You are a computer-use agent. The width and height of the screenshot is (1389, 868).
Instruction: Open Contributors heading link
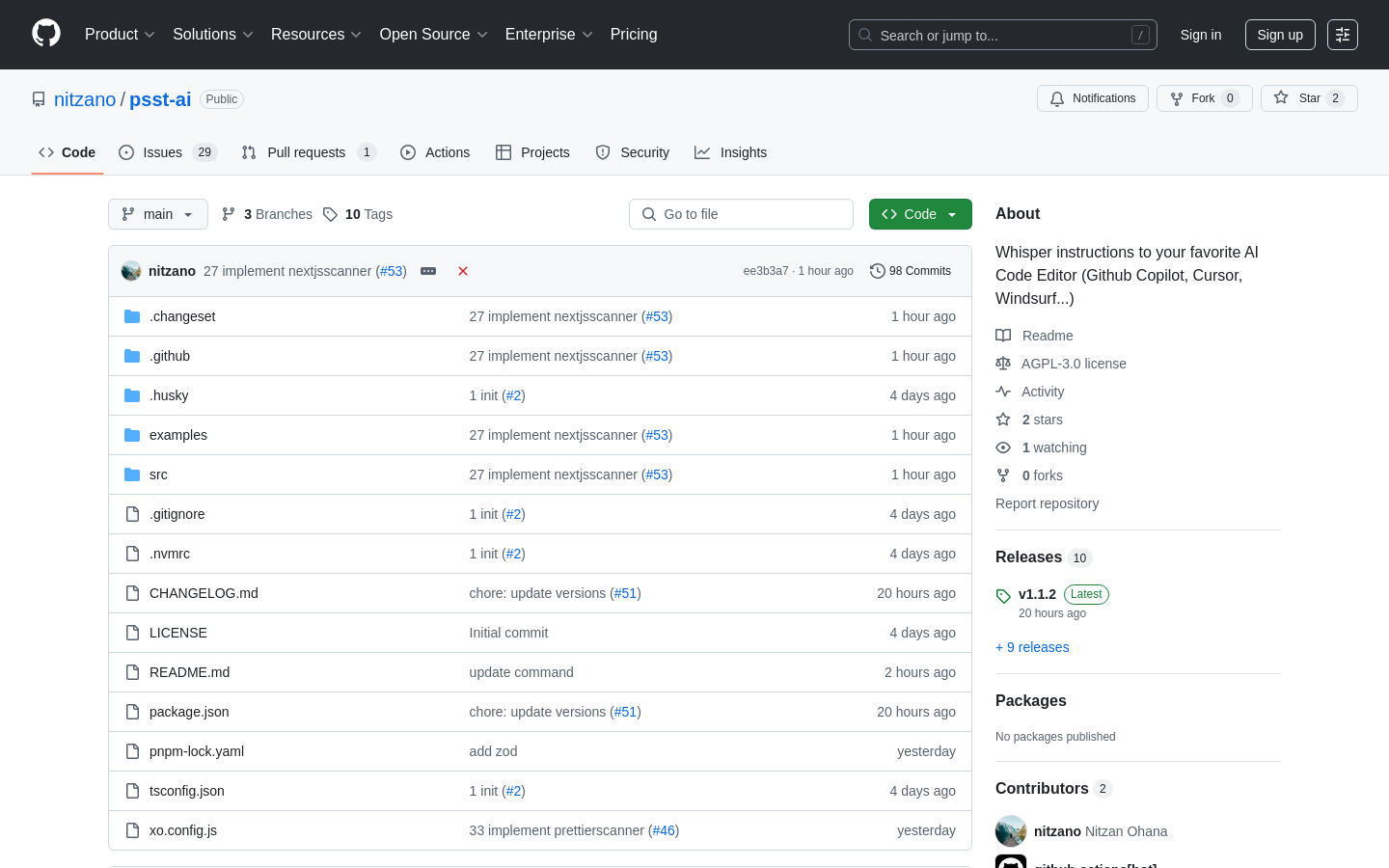click(x=1053, y=789)
